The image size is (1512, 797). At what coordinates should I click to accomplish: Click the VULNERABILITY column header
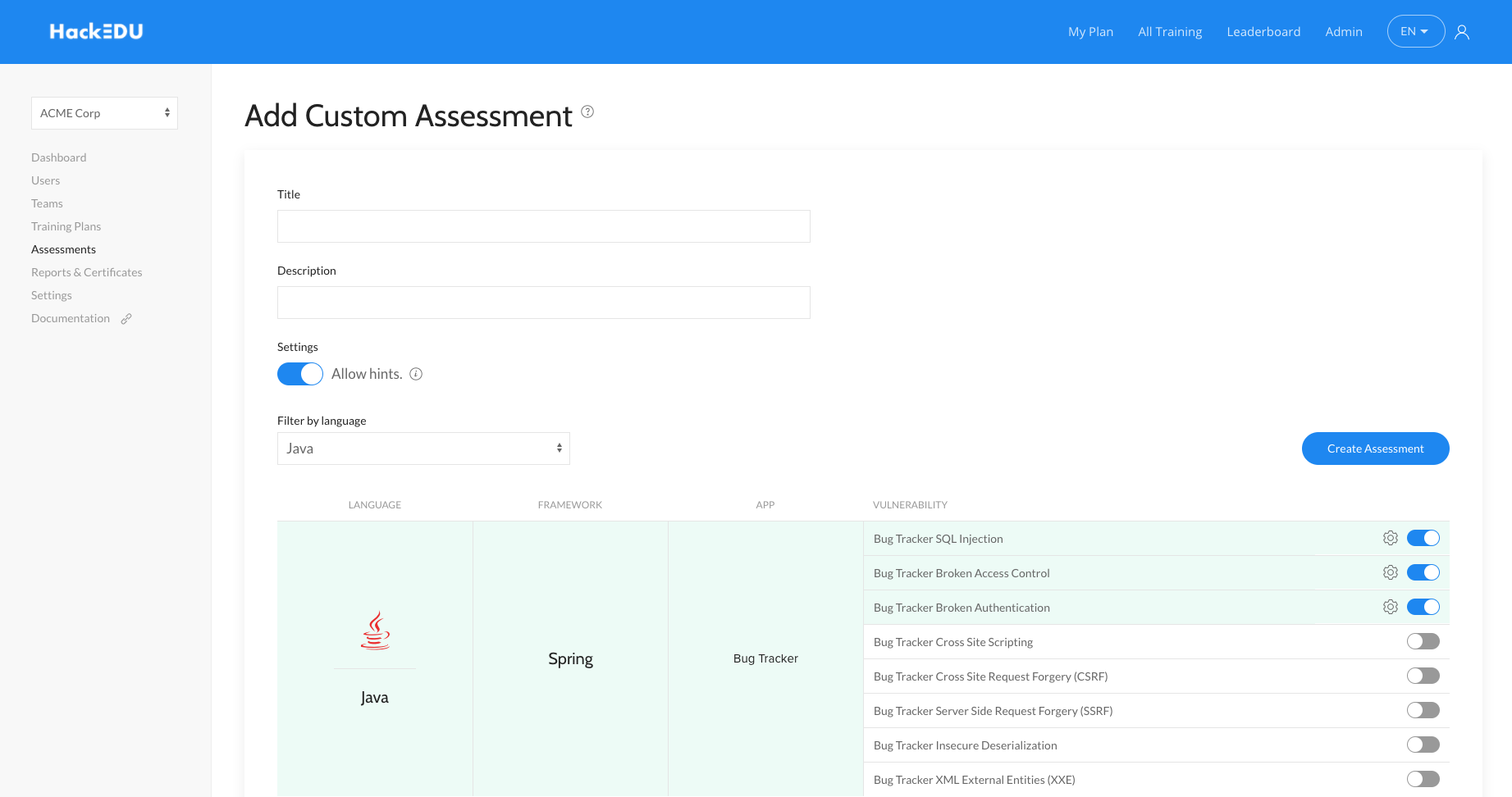coord(910,505)
